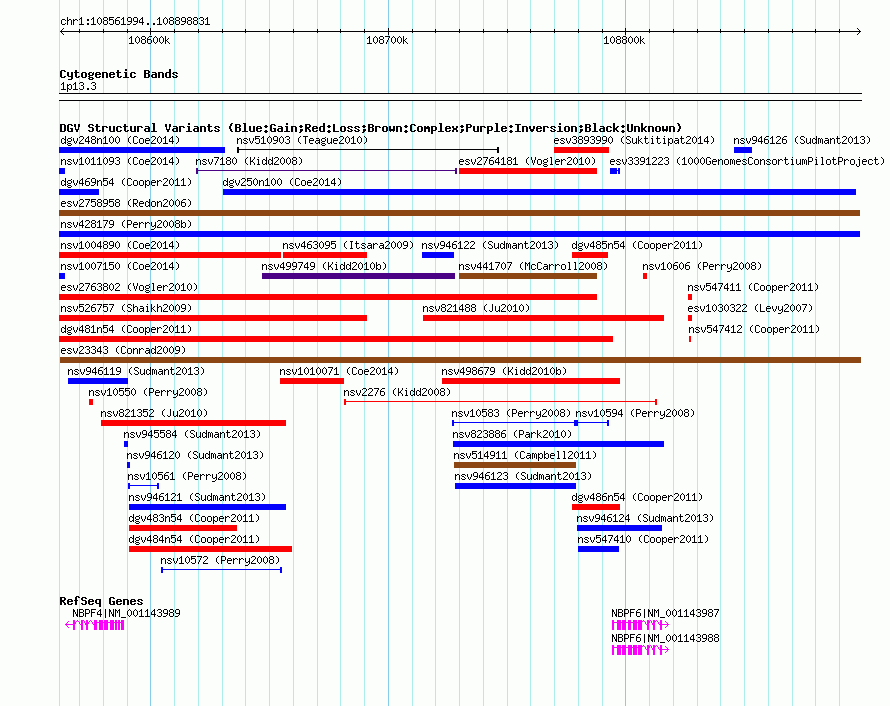Select nsv946123 (Sudmant2013) label
Screen dimensions: 890x706
[x=523, y=476]
